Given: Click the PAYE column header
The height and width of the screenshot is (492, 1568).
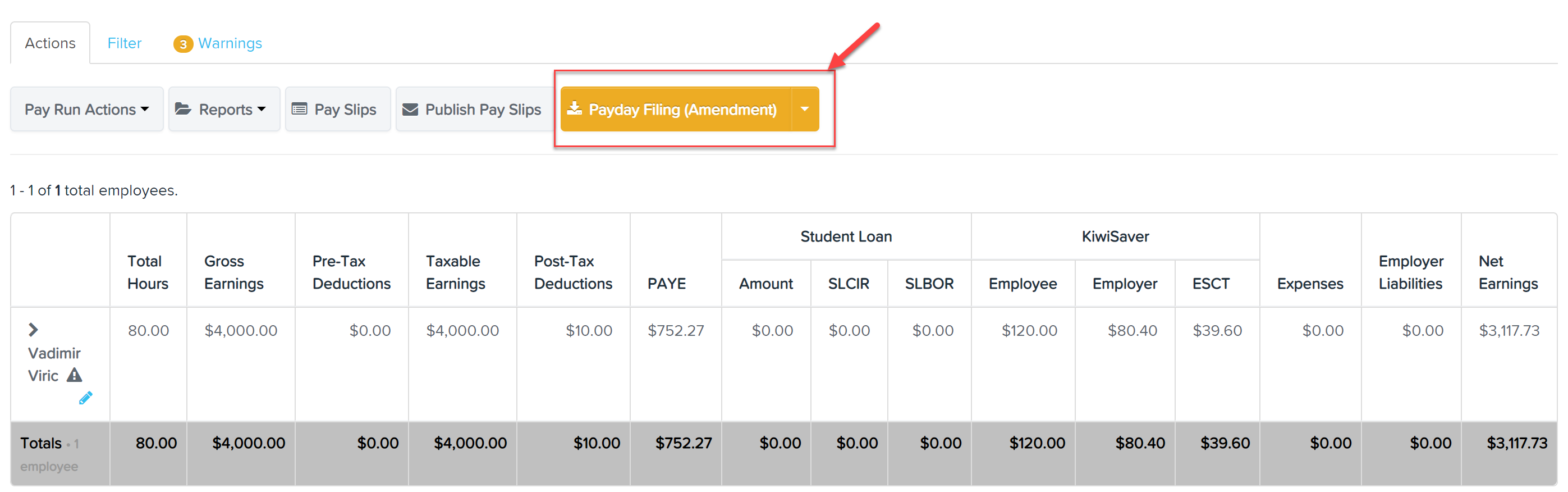Looking at the screenshot, I should coord(667,284).
